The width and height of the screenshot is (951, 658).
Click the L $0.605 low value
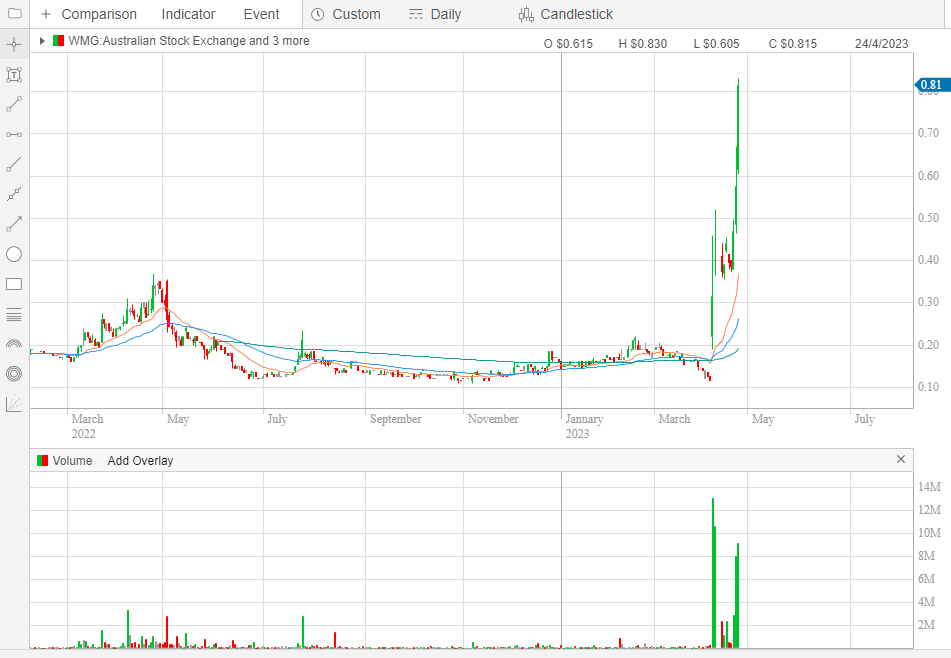click(717, 44)
